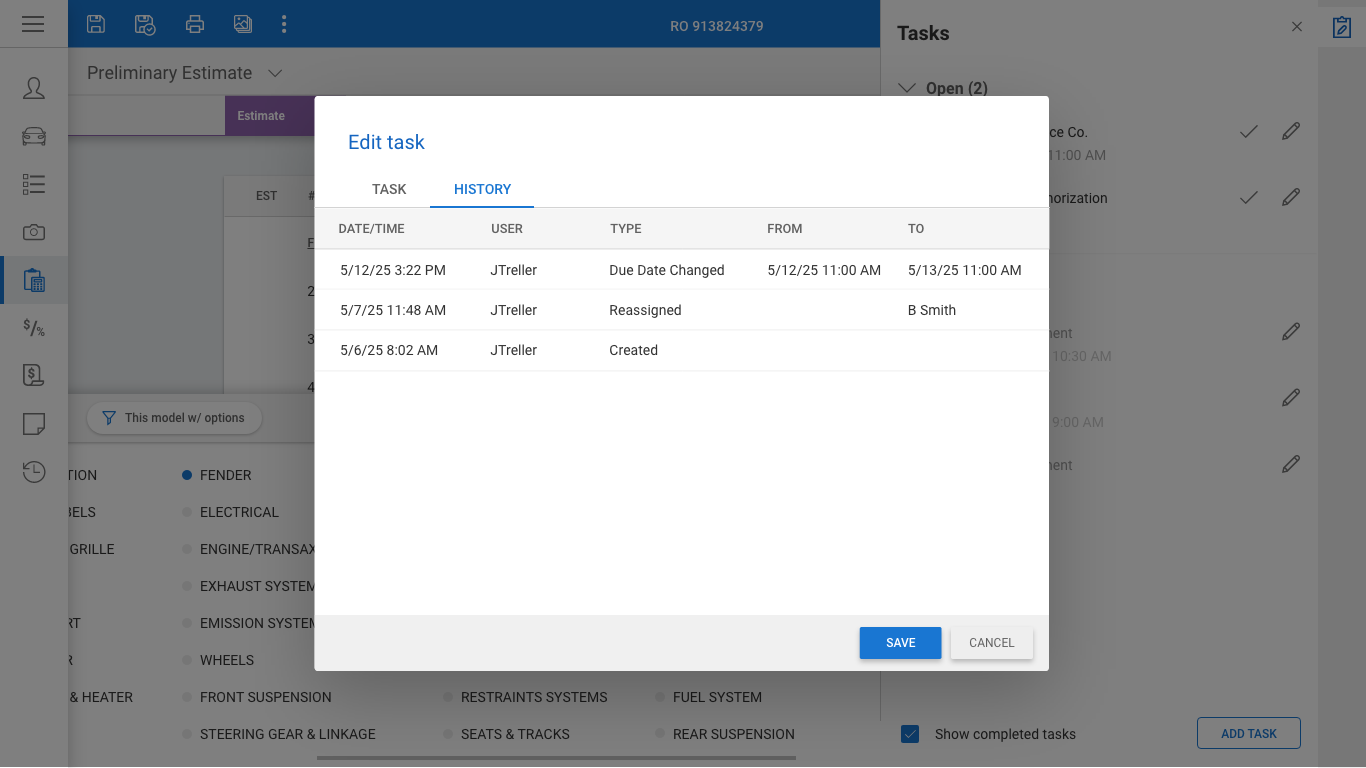The height and width of the screenshot is (768, 1366).
Task: Click the ADD TASK button
Action: pyautogui.click(x=1249, y=733)
